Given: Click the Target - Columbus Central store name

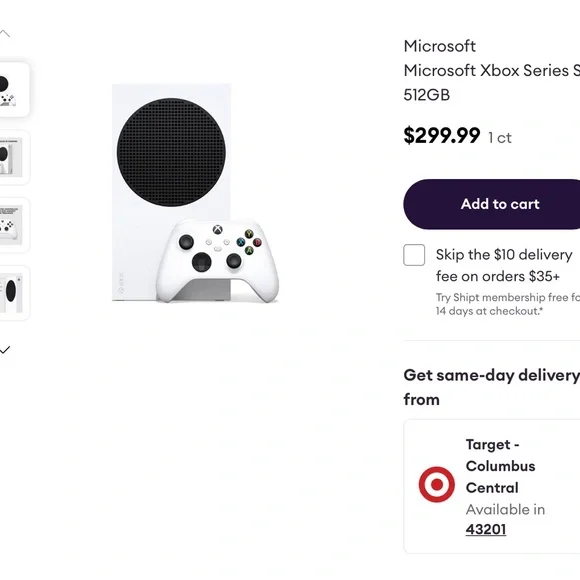Looking at the screenshot, I should click(x=500, y=466).
